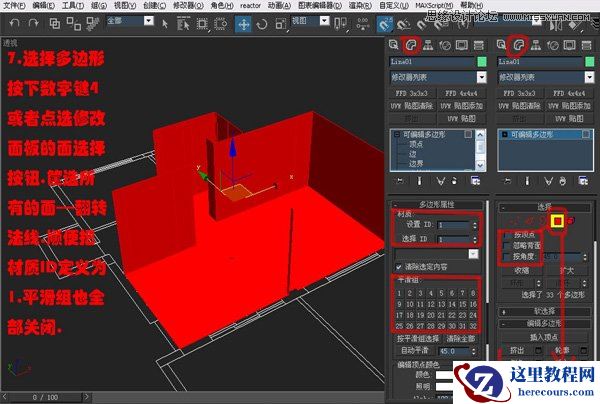Open the Modify tab in right command panel
600x404 pixels.
[x=518, y=45]
